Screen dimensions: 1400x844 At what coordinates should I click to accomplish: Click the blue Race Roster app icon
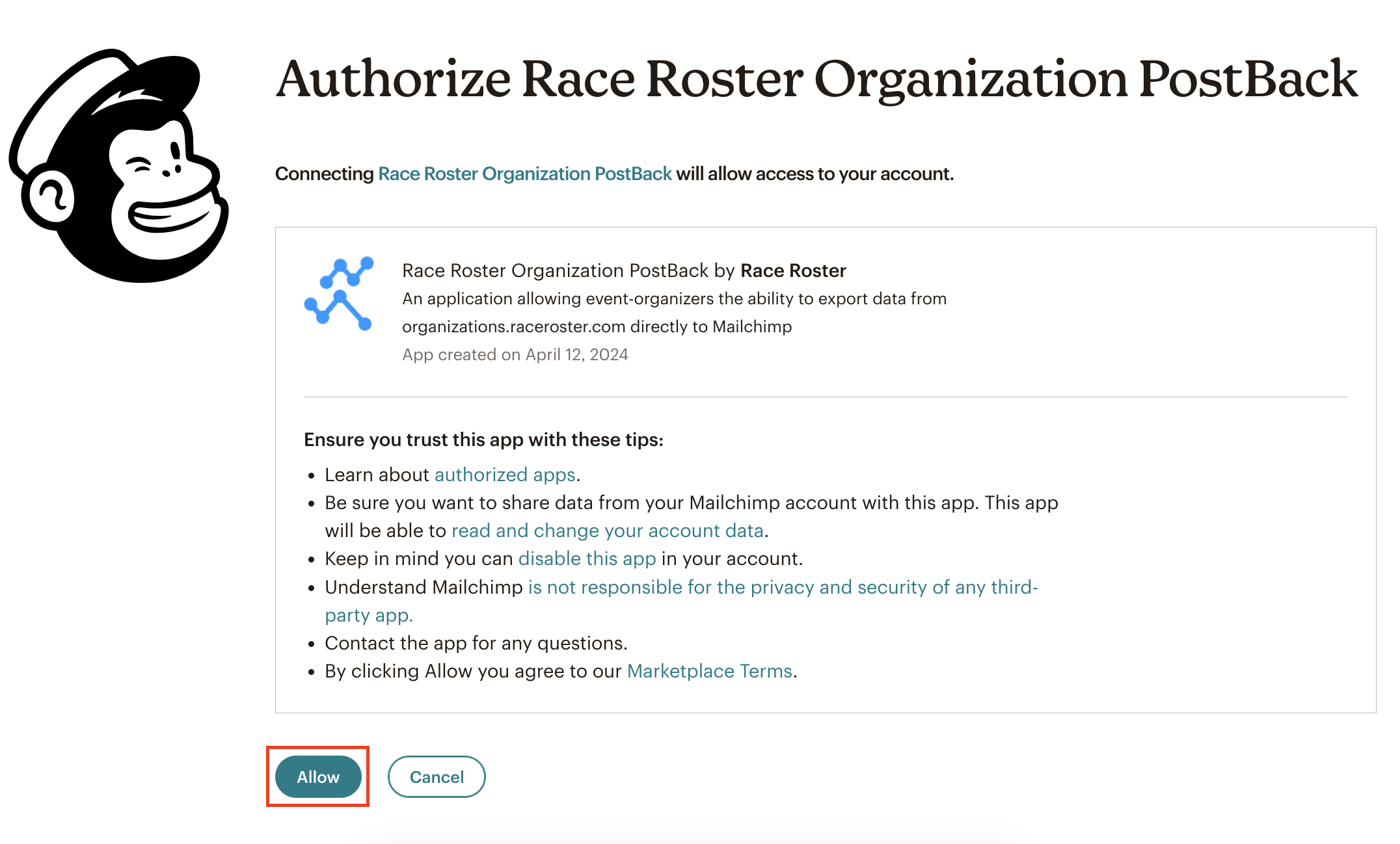point(339,294)
